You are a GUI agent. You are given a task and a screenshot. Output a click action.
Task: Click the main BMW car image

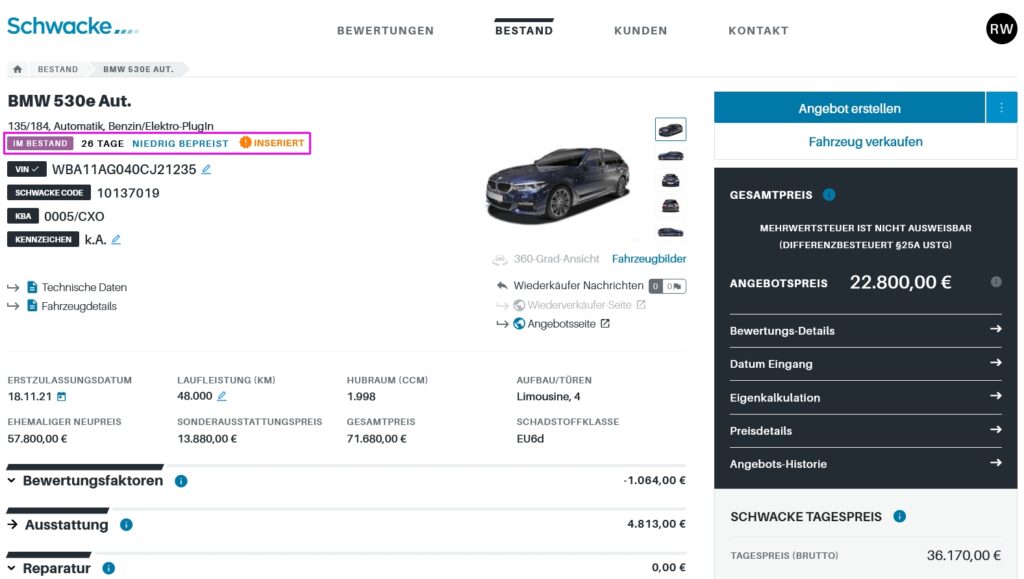pyautogui.click(x=559, y=185)
